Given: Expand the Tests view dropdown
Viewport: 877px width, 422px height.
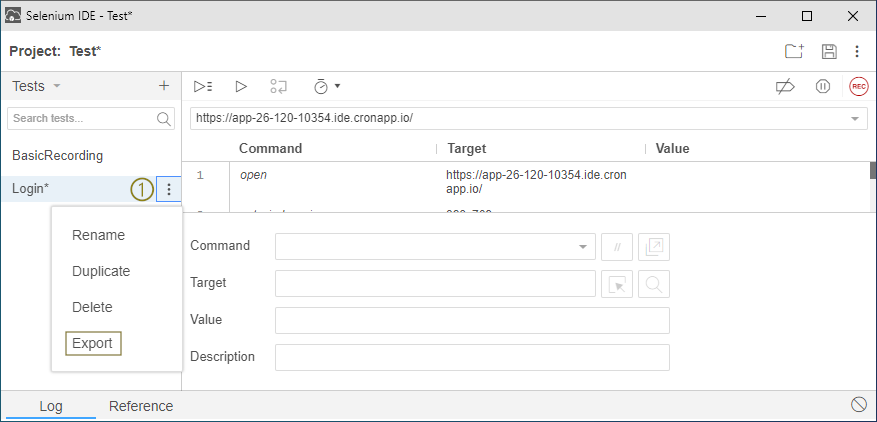Looking at the screenshot, I should coord(56,86).
